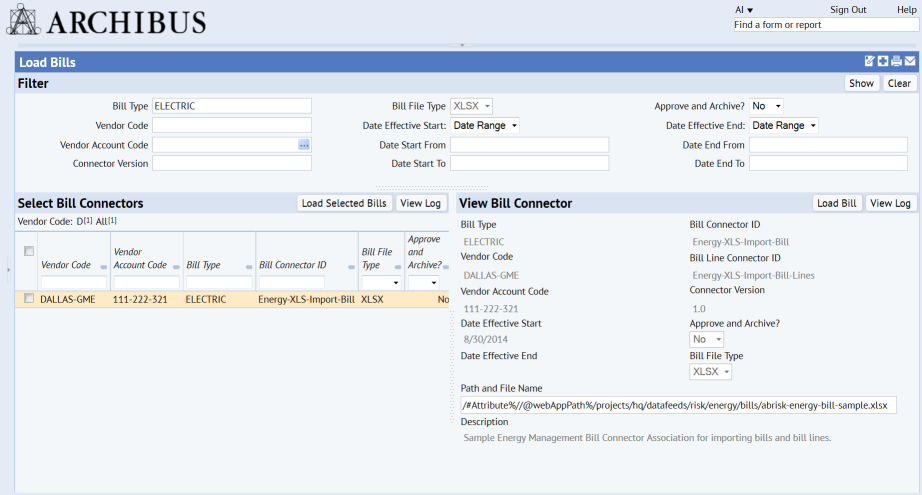
Task: Click the Vendor Code column header
Action: pyautogui.click(x=66, y=265)
